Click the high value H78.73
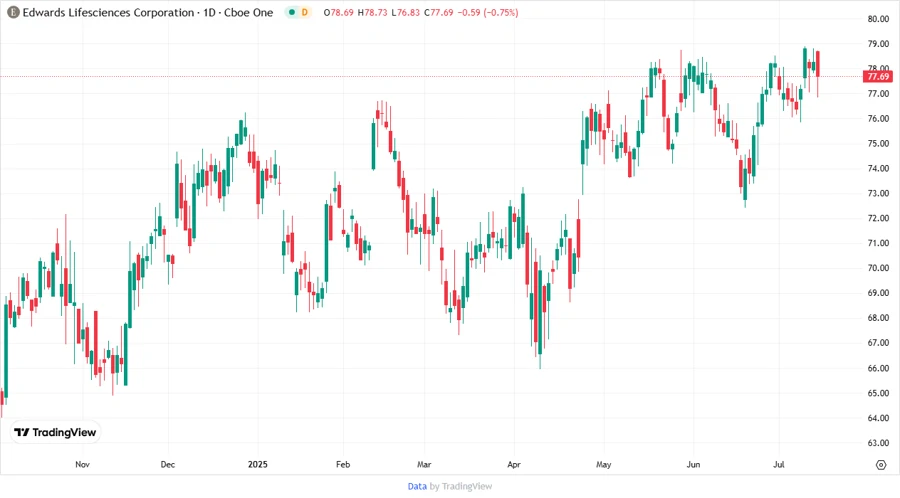Screen dimensions: 900x498 pyautogui.click(x=372, y=13)
